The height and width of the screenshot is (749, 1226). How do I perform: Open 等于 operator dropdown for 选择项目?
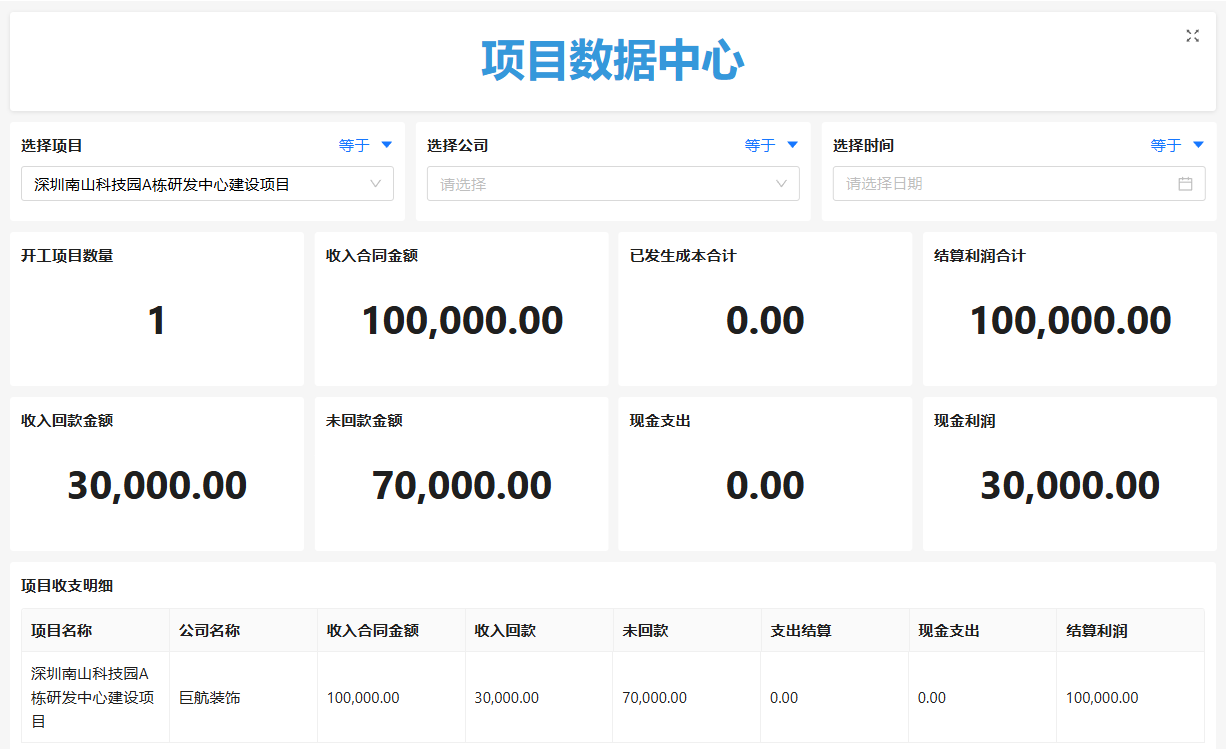(365, 145)
